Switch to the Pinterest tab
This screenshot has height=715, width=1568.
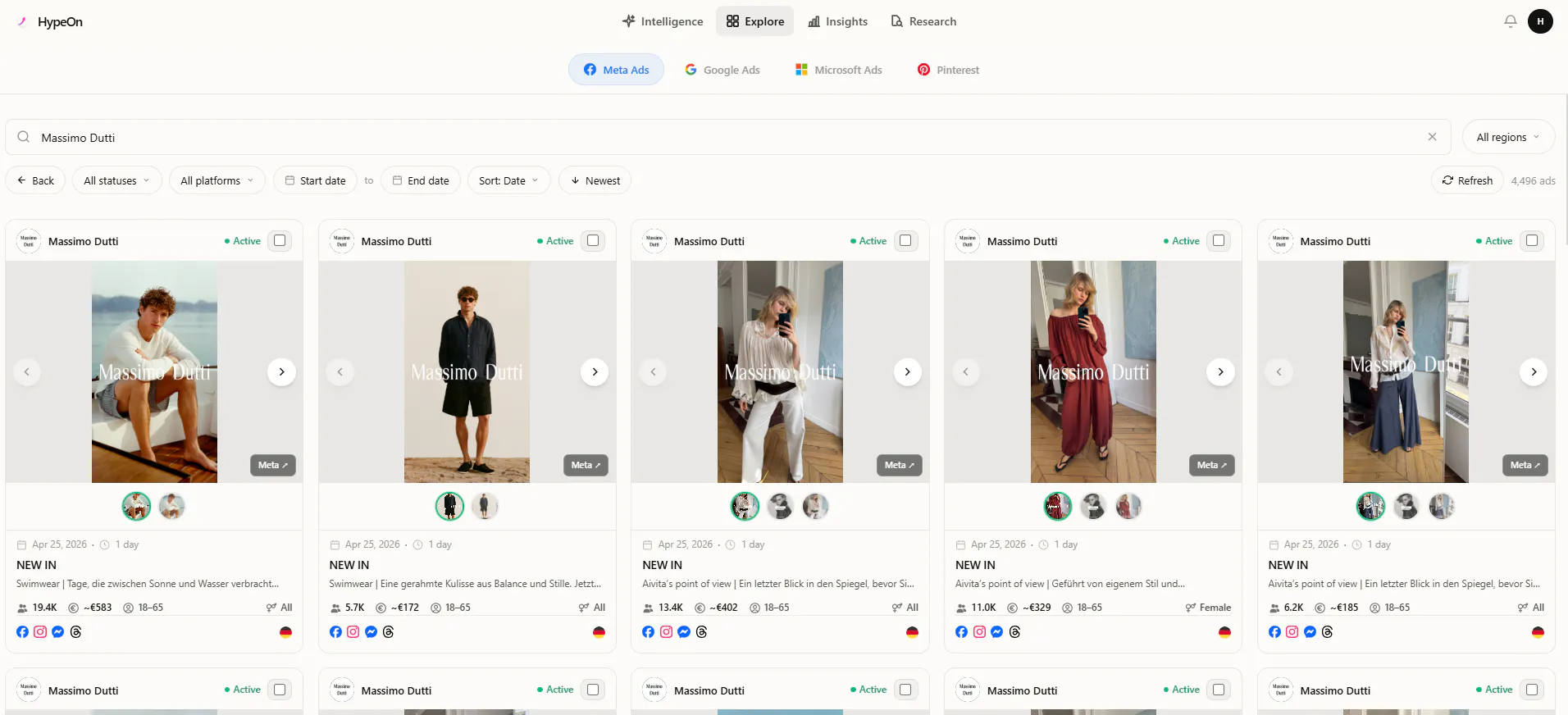point(948,70)
